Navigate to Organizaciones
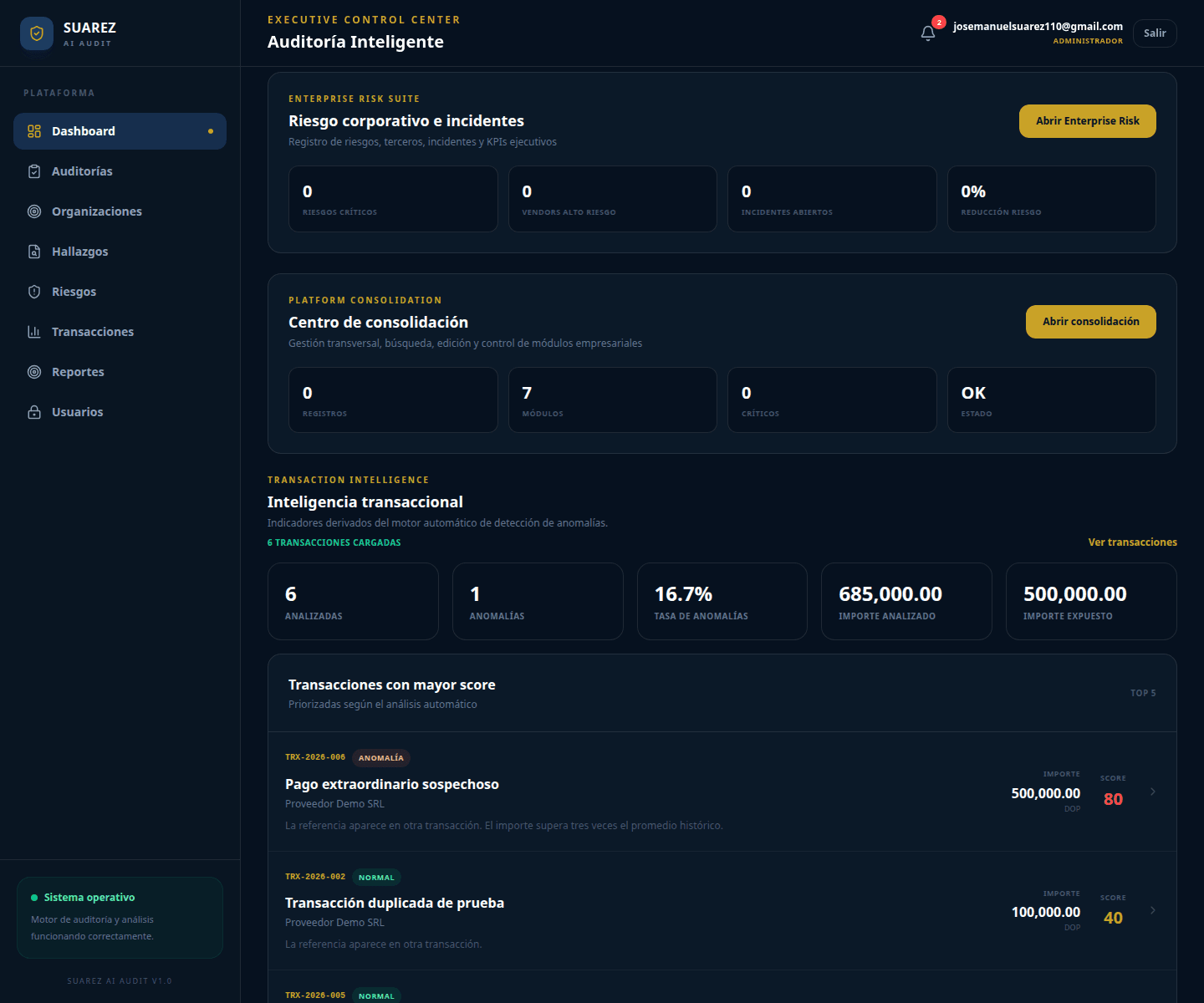 pyautogui.click(x=120, y=211)
